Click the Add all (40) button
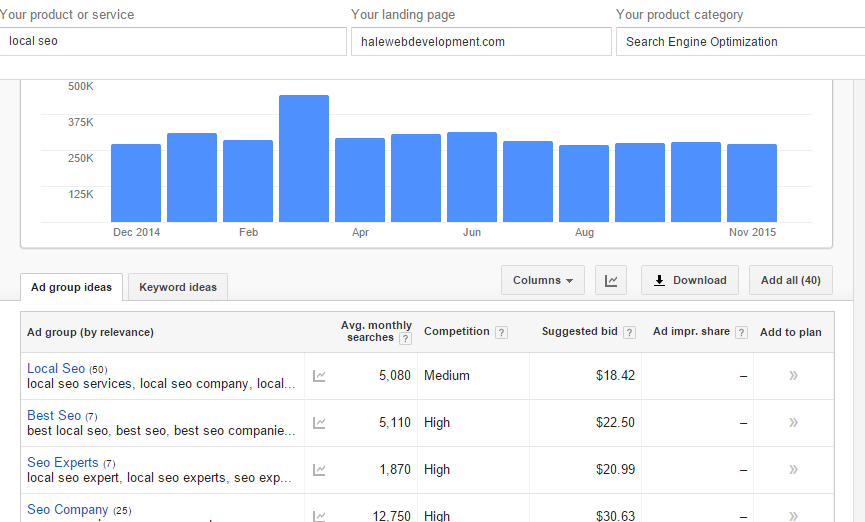Viewport: 865px width, 522px height. [x=790, y=281]
